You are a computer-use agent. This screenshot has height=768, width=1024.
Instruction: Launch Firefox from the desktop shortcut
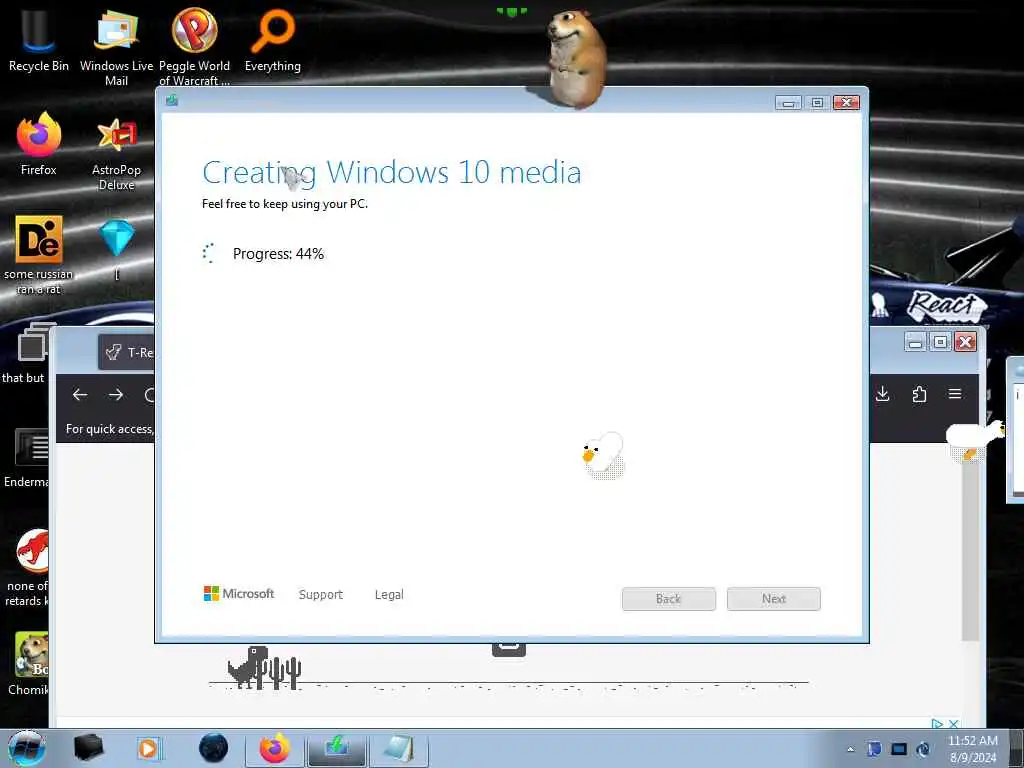tap(39, 144)
